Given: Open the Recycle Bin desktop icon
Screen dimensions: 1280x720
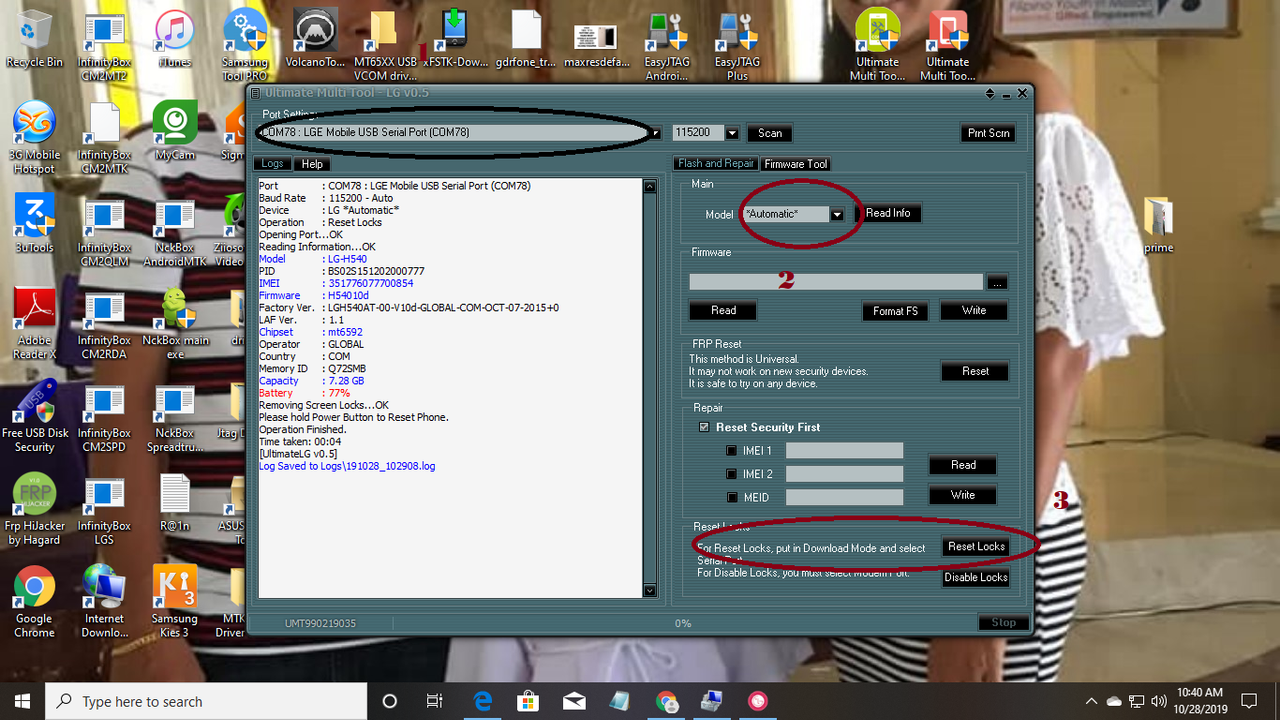Looking at the screenshot, I should point(34,40).
